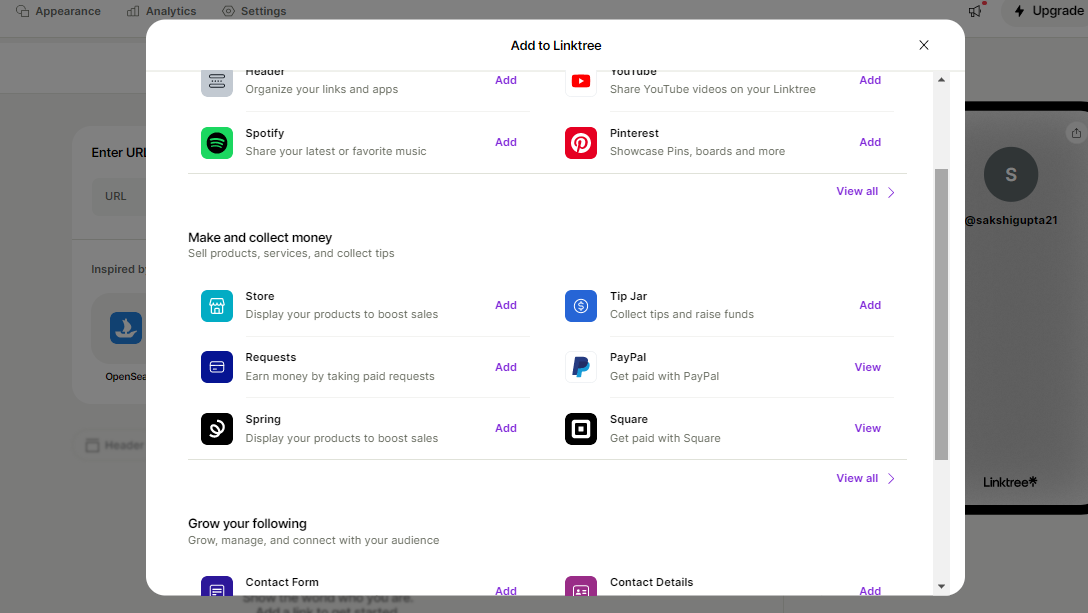The height and width of the screenshot is (613, 1088).
Task: Add Spotify to your Linktree
Action: pyautogui.click(x=506, y=143)
